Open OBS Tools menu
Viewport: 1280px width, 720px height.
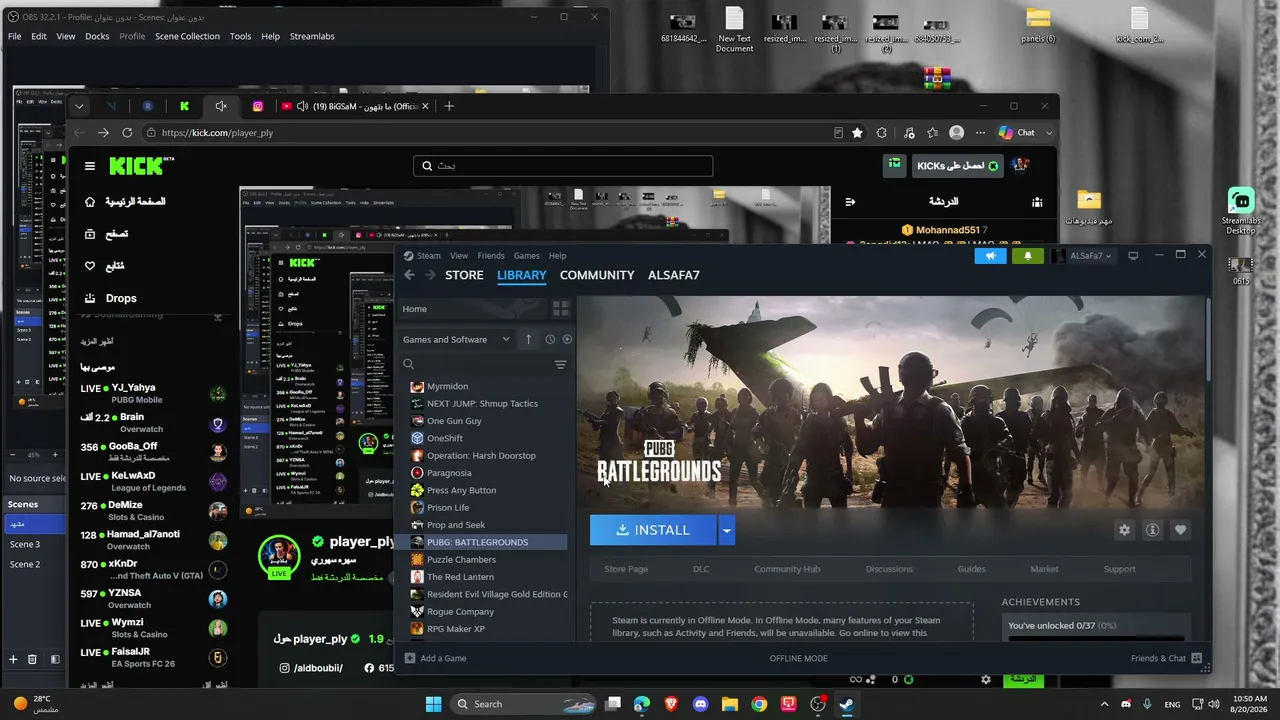[x=240, y=36]
